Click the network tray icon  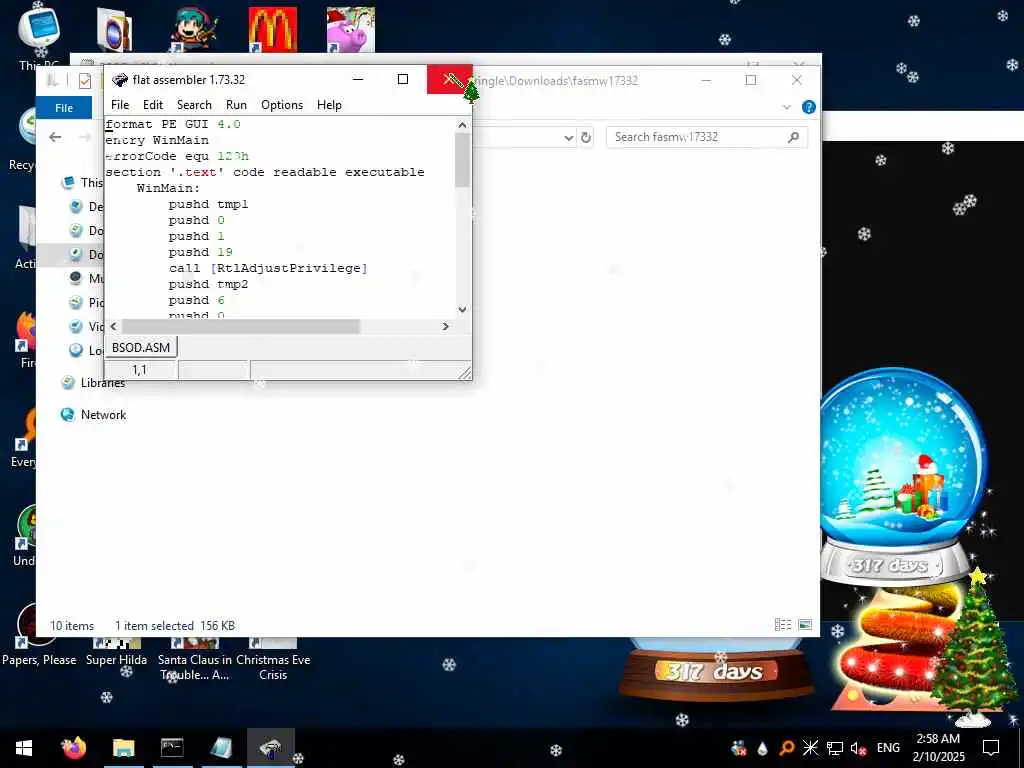coord(835,748)
